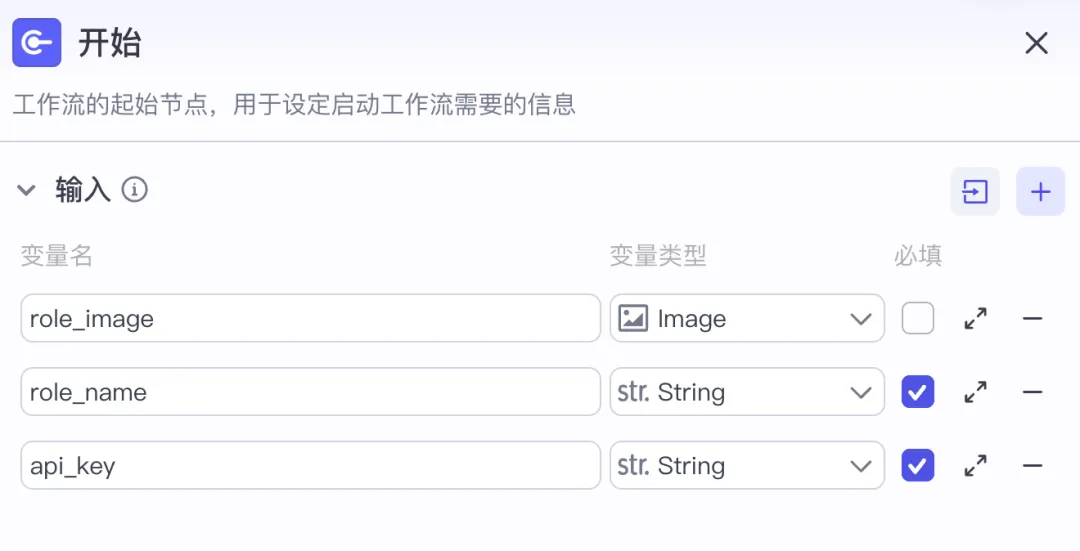
Task: Remove the role_image variable row
Action: 1032,318
